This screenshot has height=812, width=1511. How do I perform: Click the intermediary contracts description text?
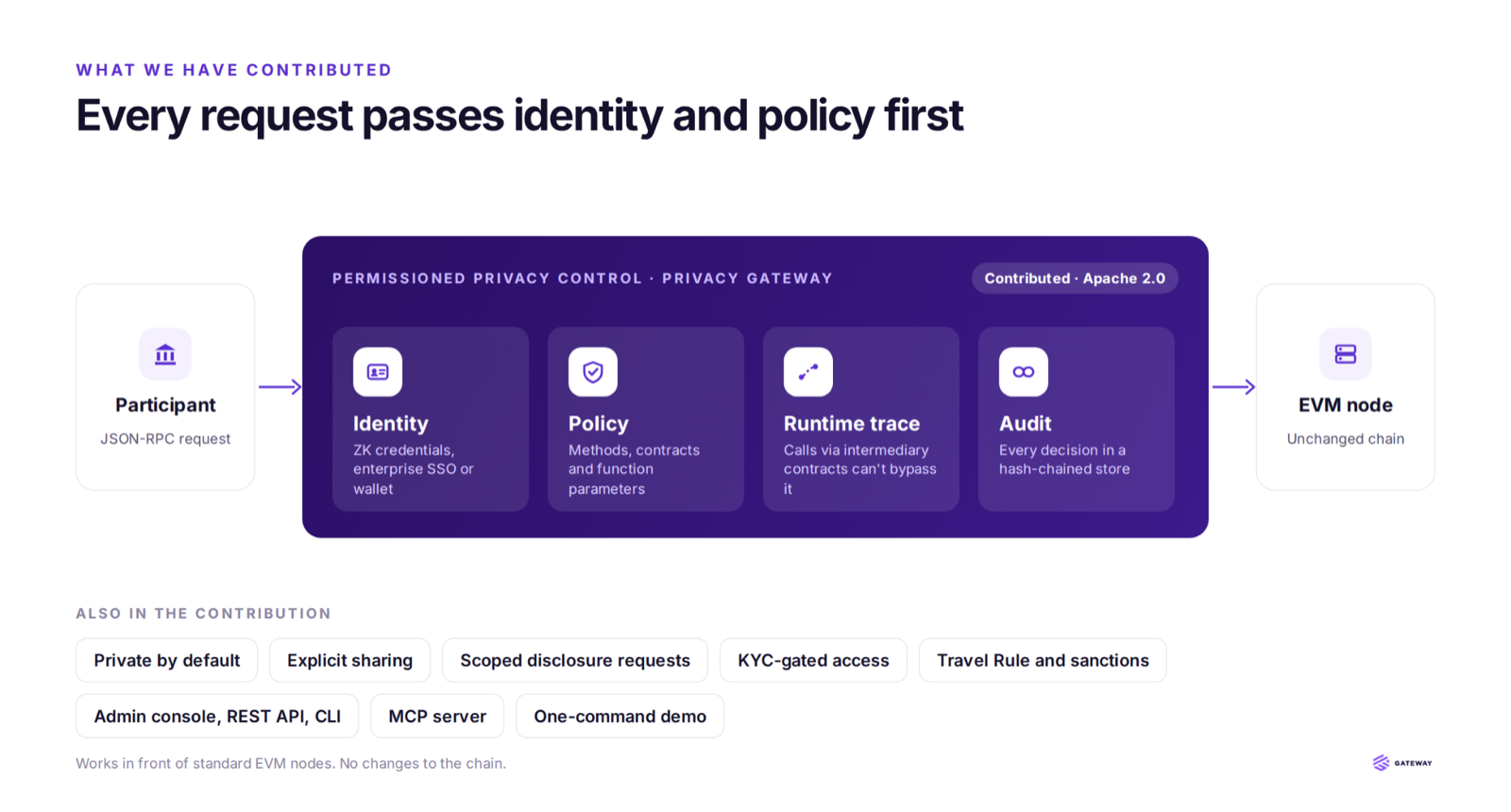[860, 469]
